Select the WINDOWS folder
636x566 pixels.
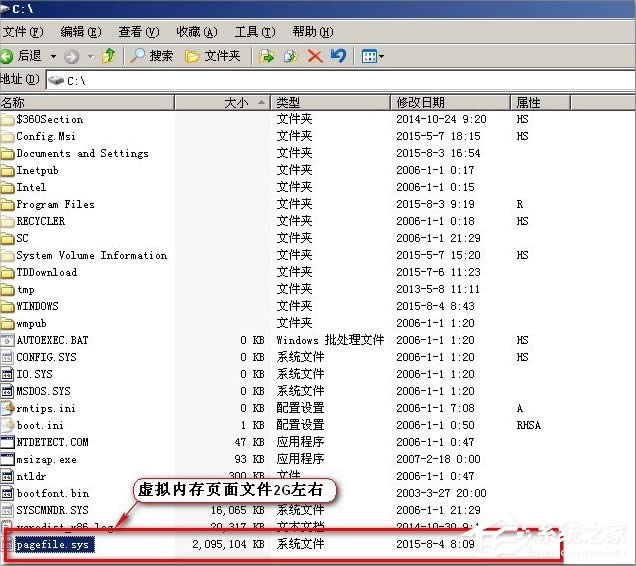pos(37,306)
